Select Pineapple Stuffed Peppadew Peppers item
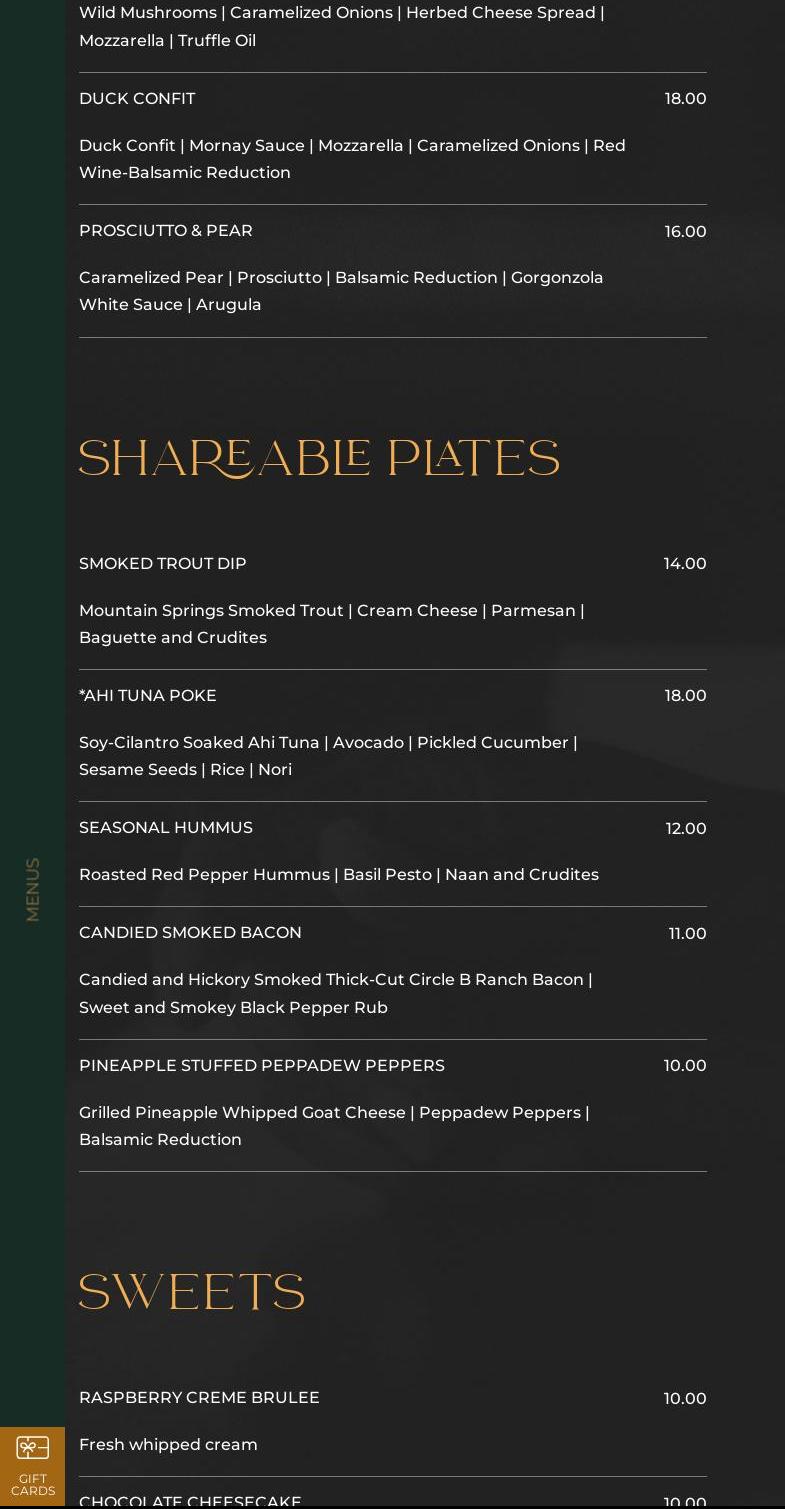The image size is (785, 1509). click(x=262, y=1066)
